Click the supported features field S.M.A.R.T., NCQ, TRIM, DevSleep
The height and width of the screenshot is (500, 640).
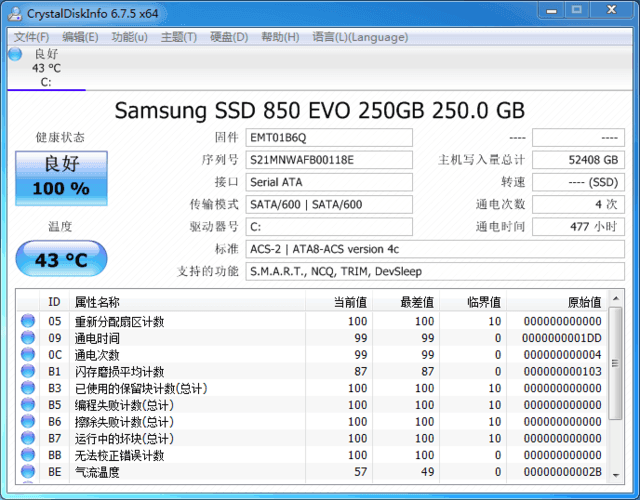pos(435,271)
